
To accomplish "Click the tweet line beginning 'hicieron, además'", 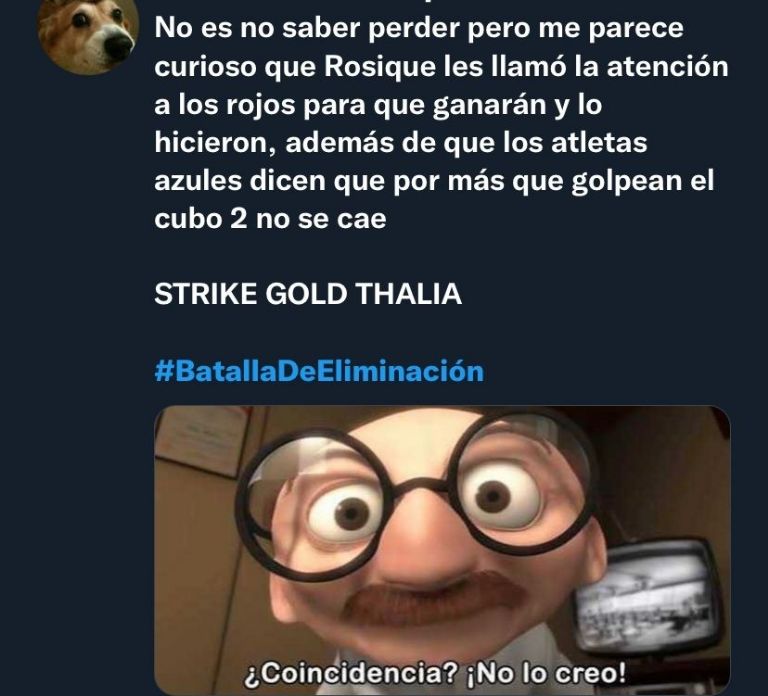I will point(401,143).
